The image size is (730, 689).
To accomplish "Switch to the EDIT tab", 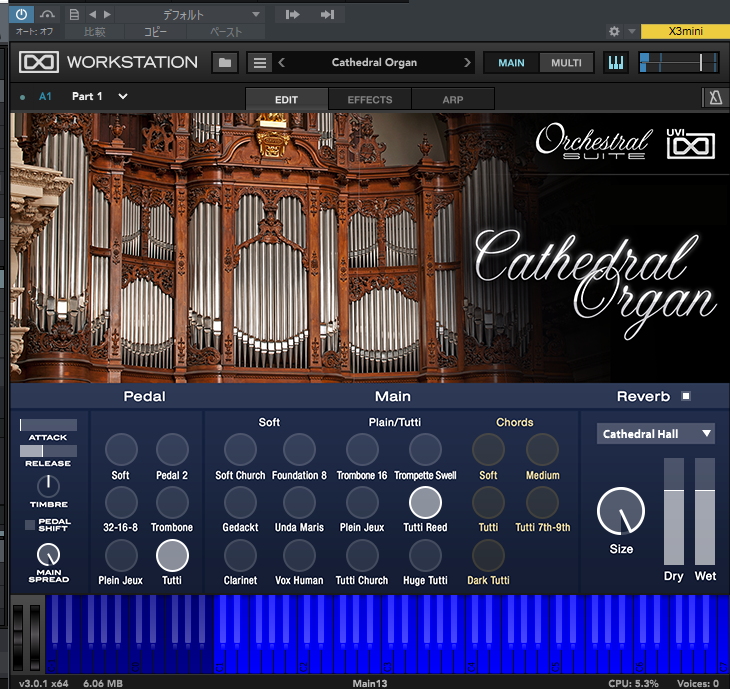I will (286, 99).
